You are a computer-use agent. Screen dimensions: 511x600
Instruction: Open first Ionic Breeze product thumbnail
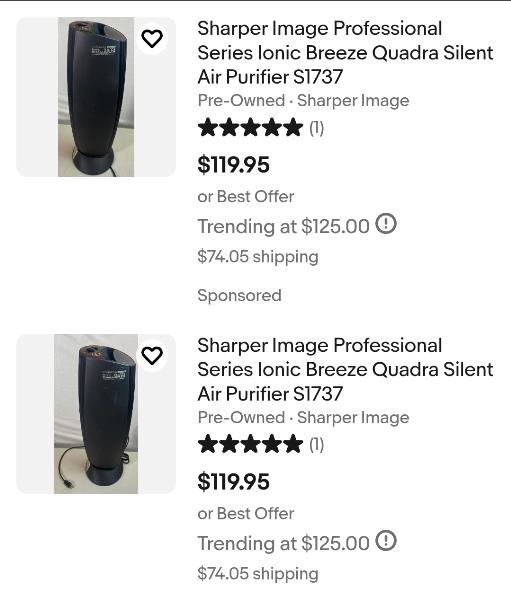(96, 97)
